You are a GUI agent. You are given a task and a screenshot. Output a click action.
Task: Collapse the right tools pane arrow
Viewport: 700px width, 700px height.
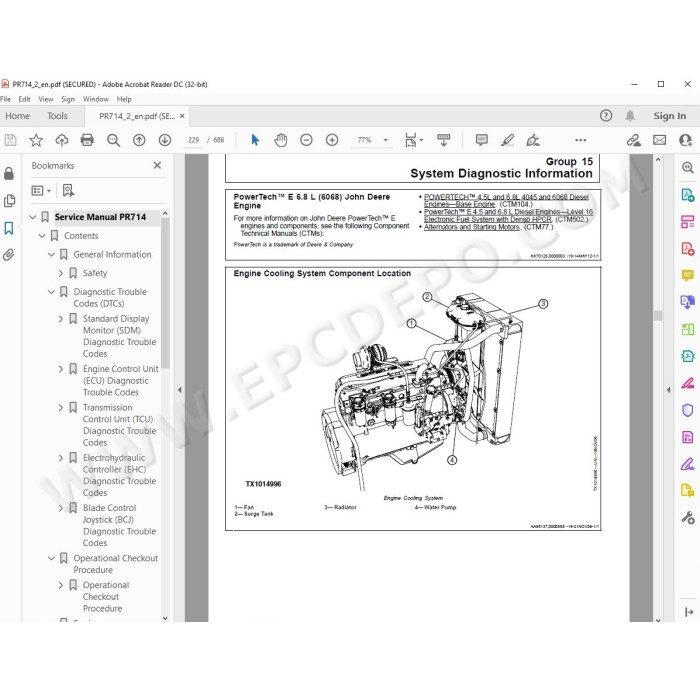pyautogui.click(x=668, y=390)
